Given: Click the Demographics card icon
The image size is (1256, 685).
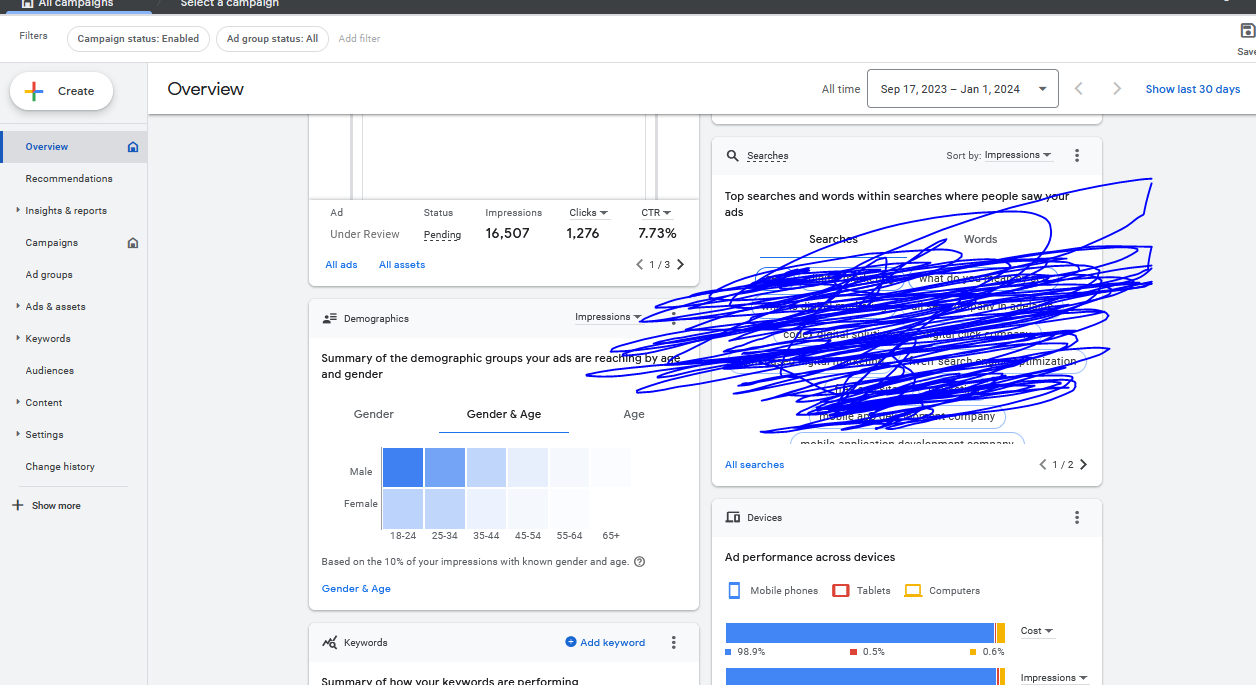Looking at the screenshot, I should (330, 319).
